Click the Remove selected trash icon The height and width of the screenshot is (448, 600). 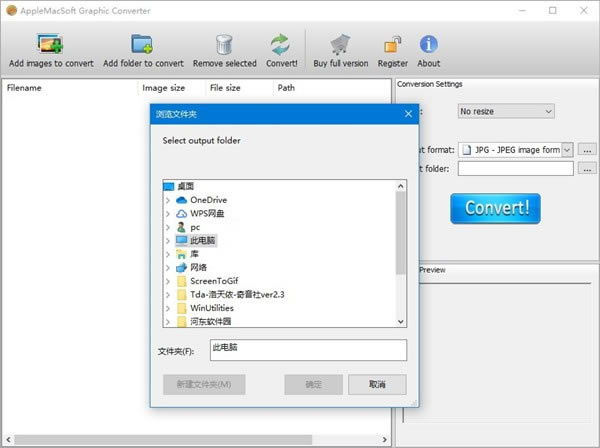tap(224, 44)
